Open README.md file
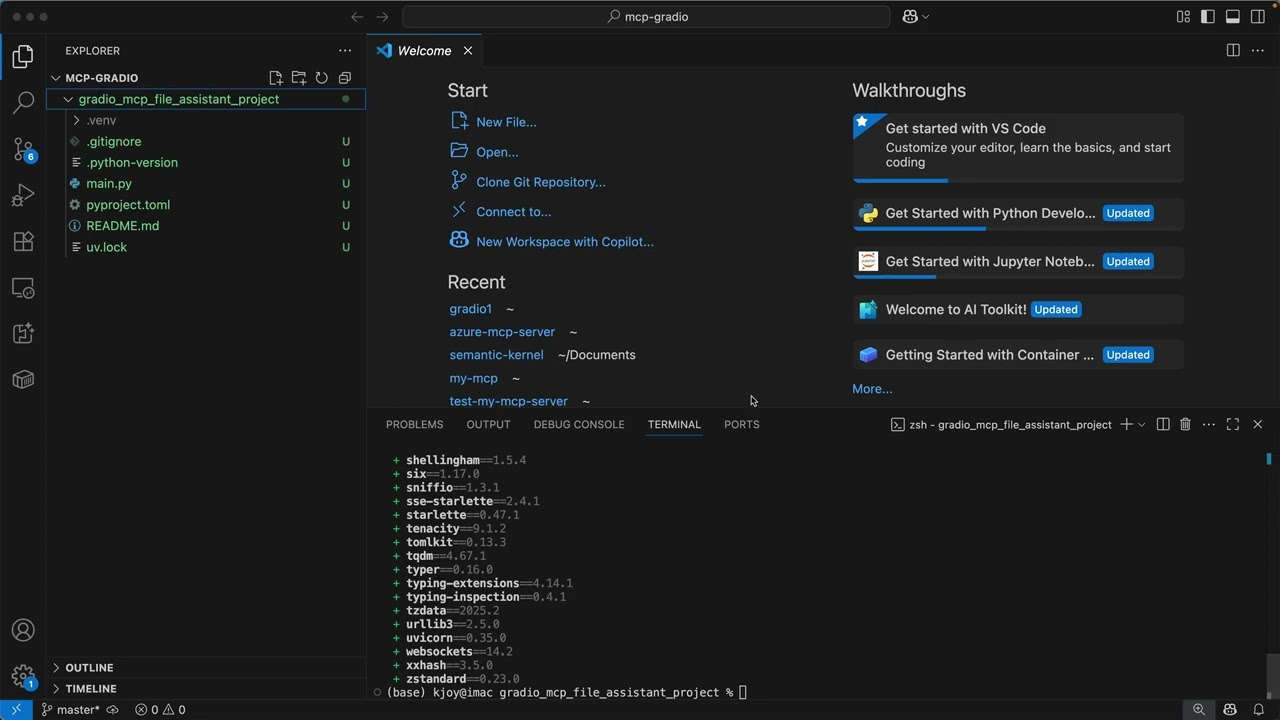The height and width of the screenshot is (720, 1280). click(122, 226)
